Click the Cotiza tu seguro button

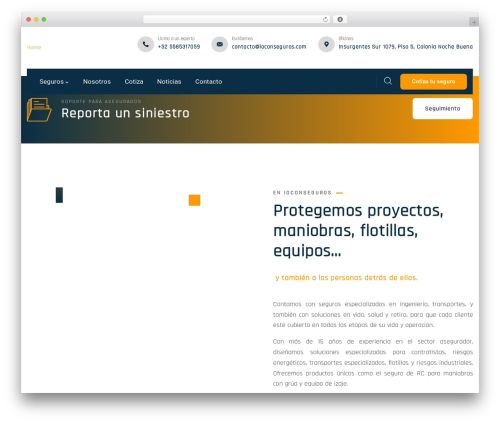433,82
